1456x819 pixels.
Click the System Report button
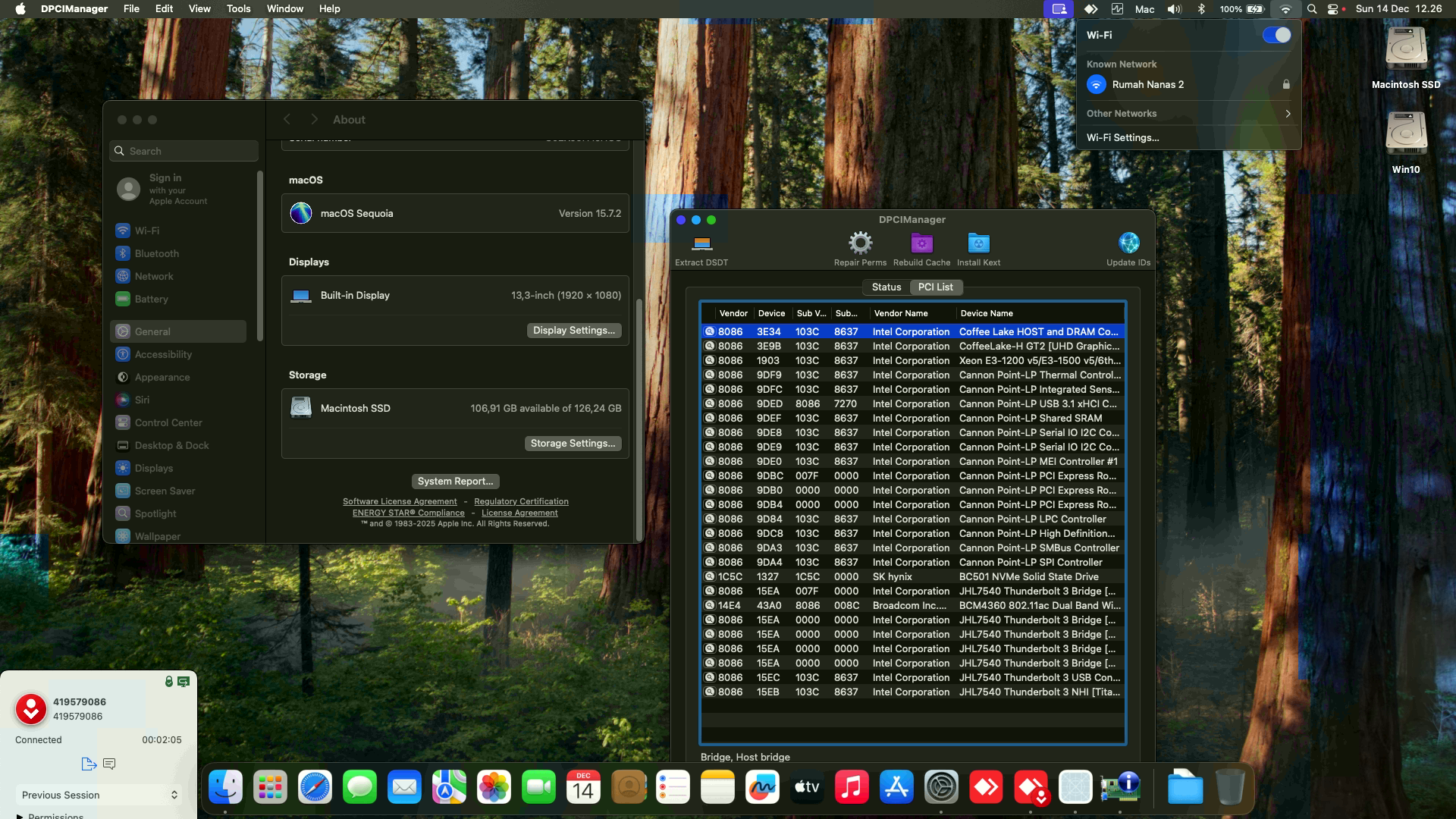click(x=454, y=481)
